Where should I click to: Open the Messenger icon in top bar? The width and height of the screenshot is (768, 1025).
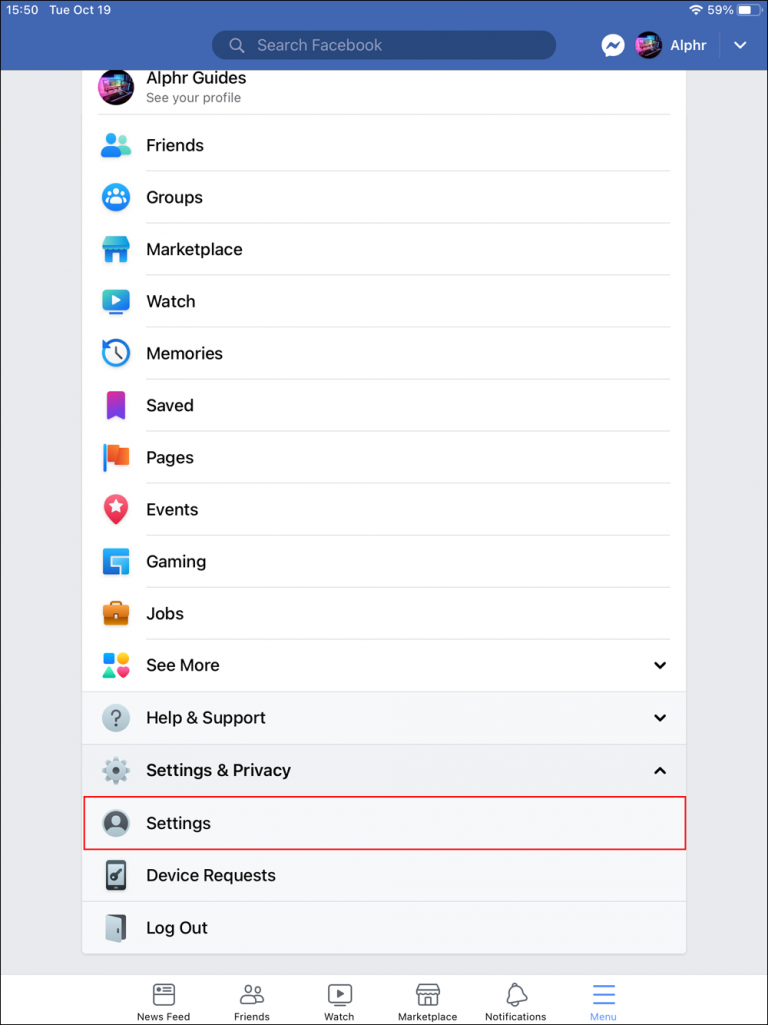pyautogui.click(x=613, y=45)
